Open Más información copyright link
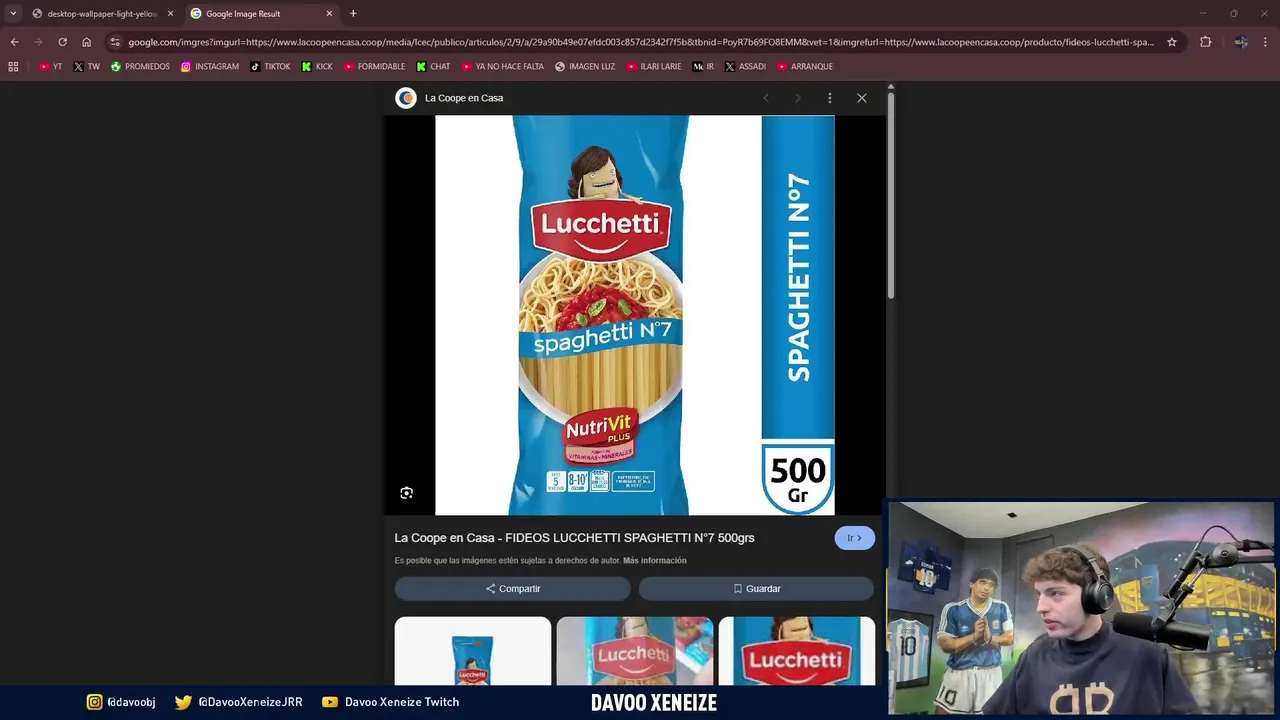 point(655,561)
